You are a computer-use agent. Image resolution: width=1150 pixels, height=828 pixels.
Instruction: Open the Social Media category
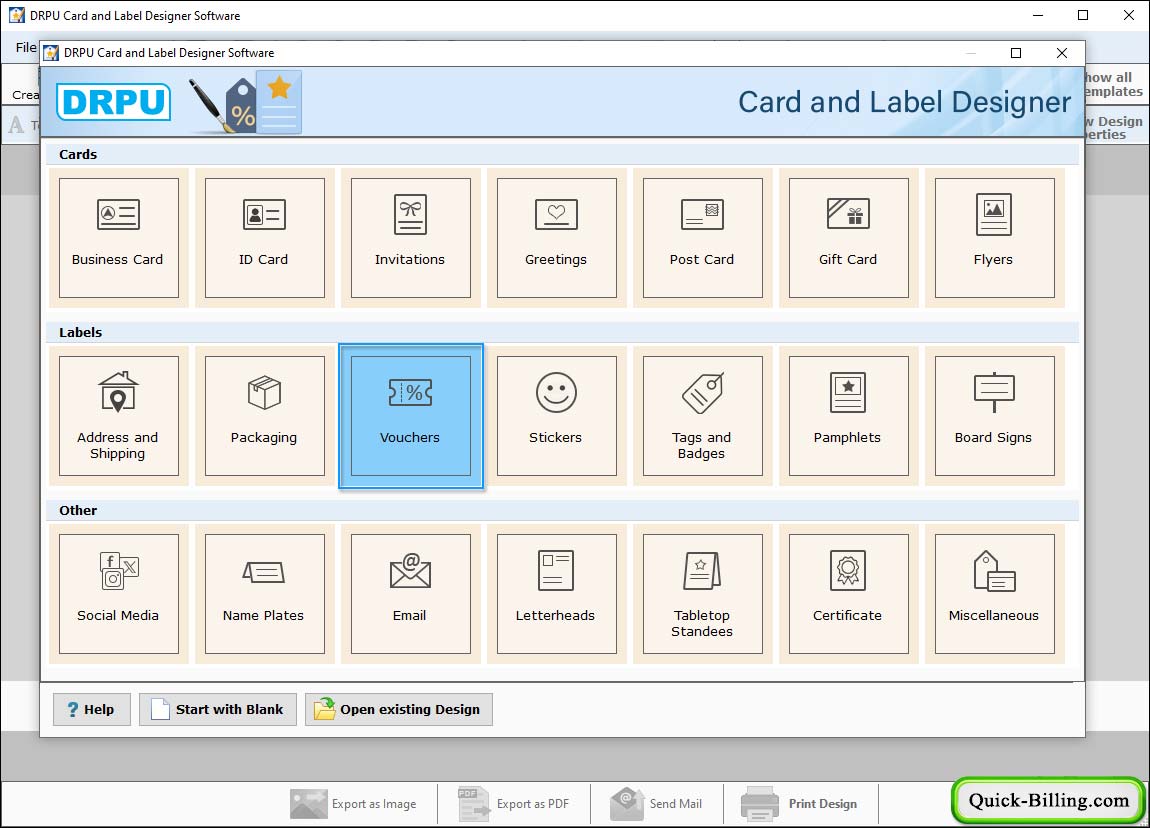118,594
